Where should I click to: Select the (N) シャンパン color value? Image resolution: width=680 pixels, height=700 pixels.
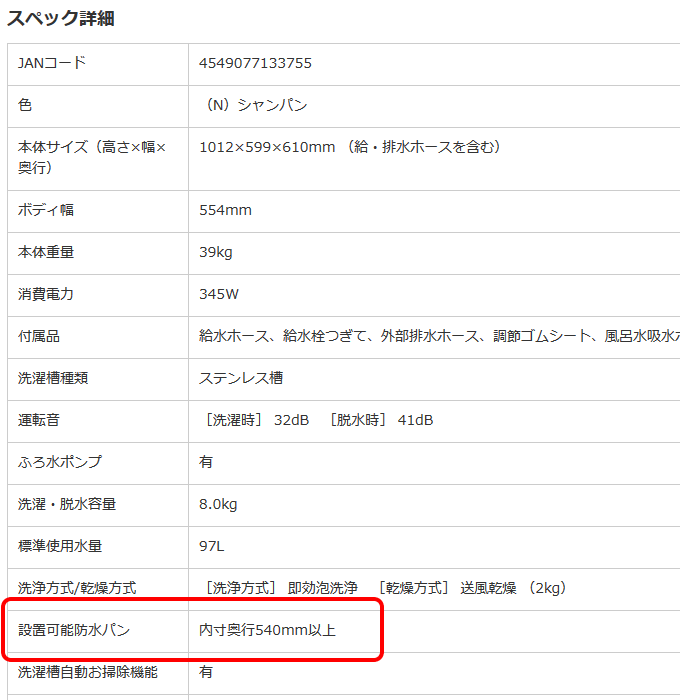(x=254, y=105)
